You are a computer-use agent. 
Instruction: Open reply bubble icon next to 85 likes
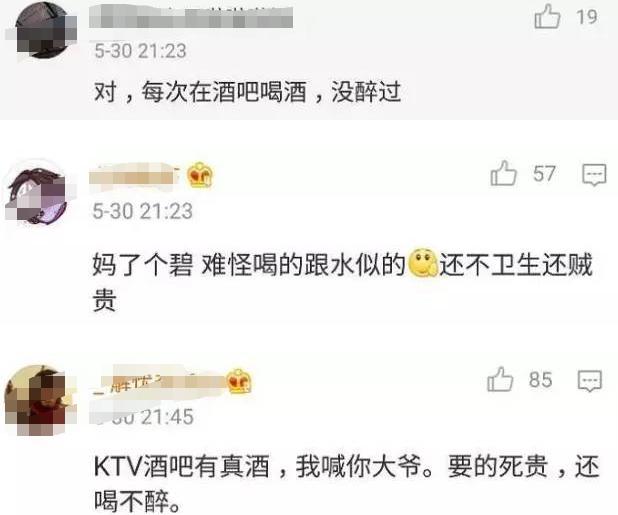pos(590,381)
